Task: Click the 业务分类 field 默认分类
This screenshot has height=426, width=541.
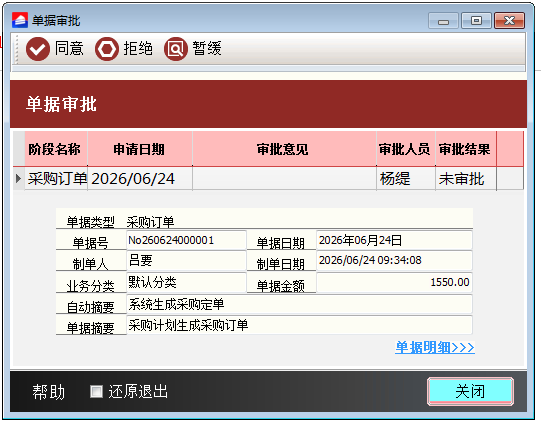Action: 186,282
